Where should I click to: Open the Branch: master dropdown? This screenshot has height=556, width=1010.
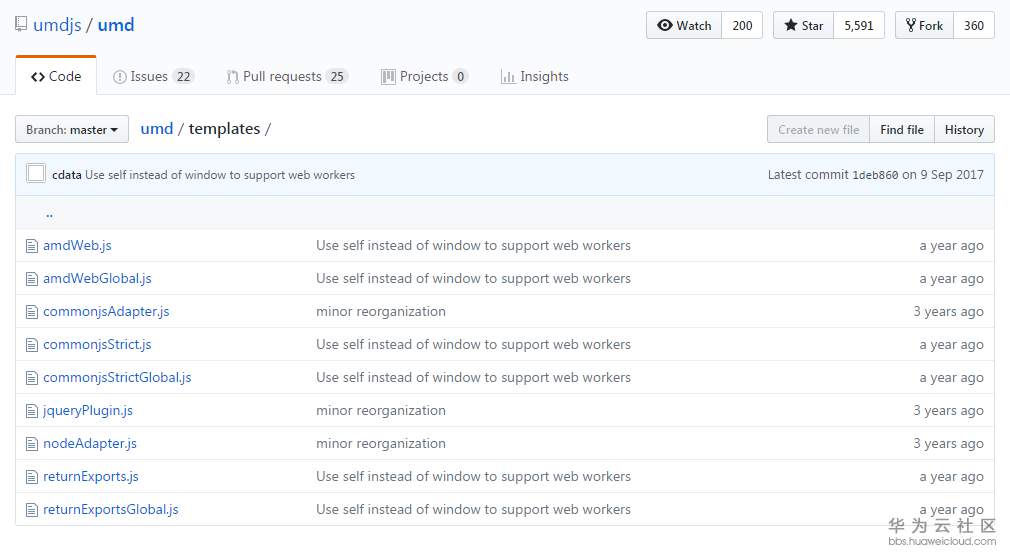(72, 130)
